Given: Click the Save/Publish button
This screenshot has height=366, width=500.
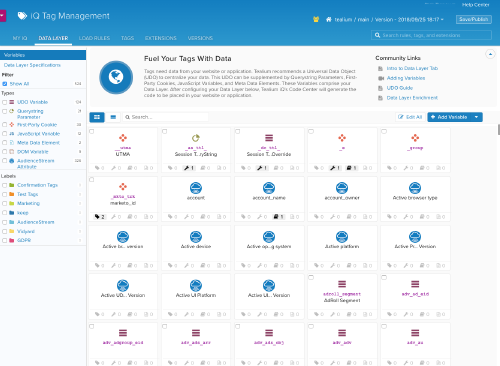Looking at the screenshot, I should pyautogui.click(x=474, y=19).
